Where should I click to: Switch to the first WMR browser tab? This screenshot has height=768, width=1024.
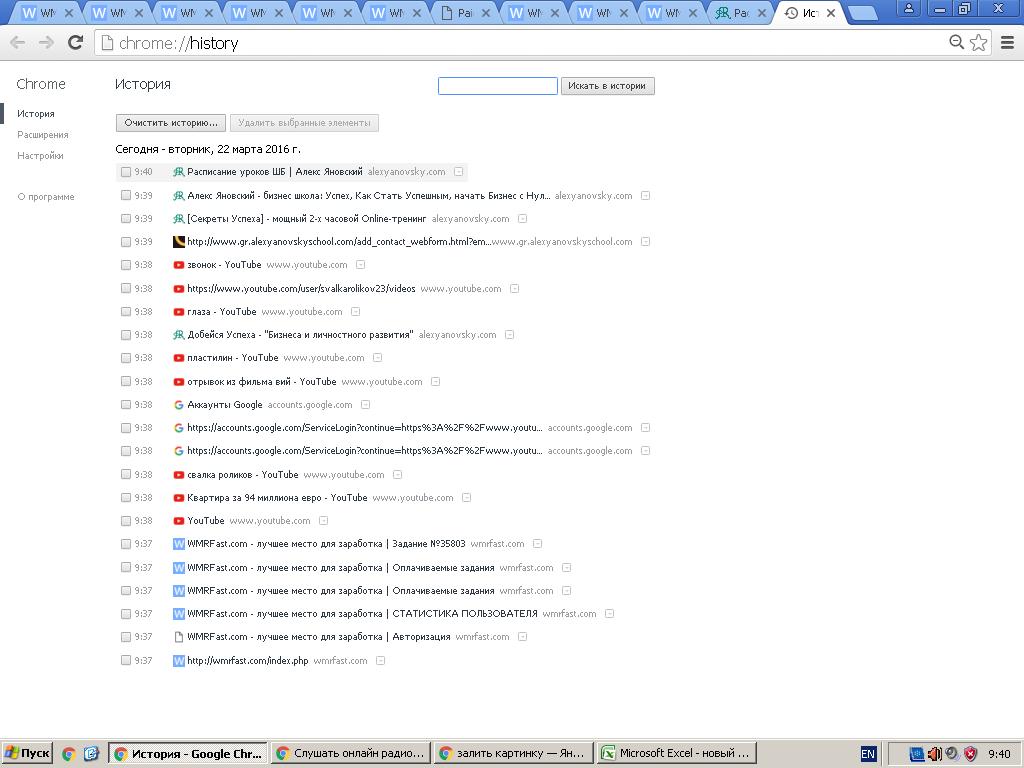pyautogui.click(x=44, y=13)
